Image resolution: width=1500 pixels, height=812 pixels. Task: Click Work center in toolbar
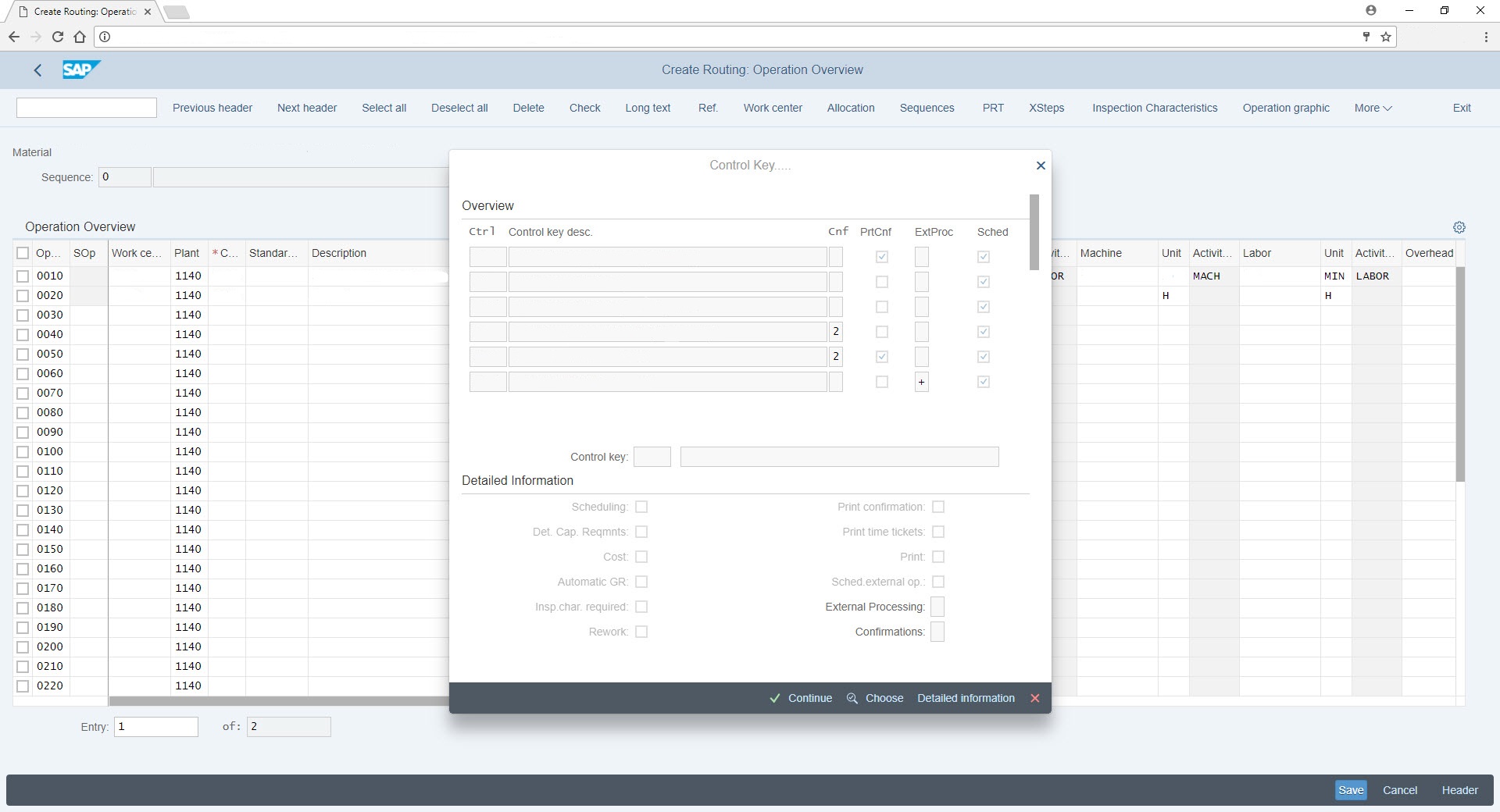click(x=773, y=108)
